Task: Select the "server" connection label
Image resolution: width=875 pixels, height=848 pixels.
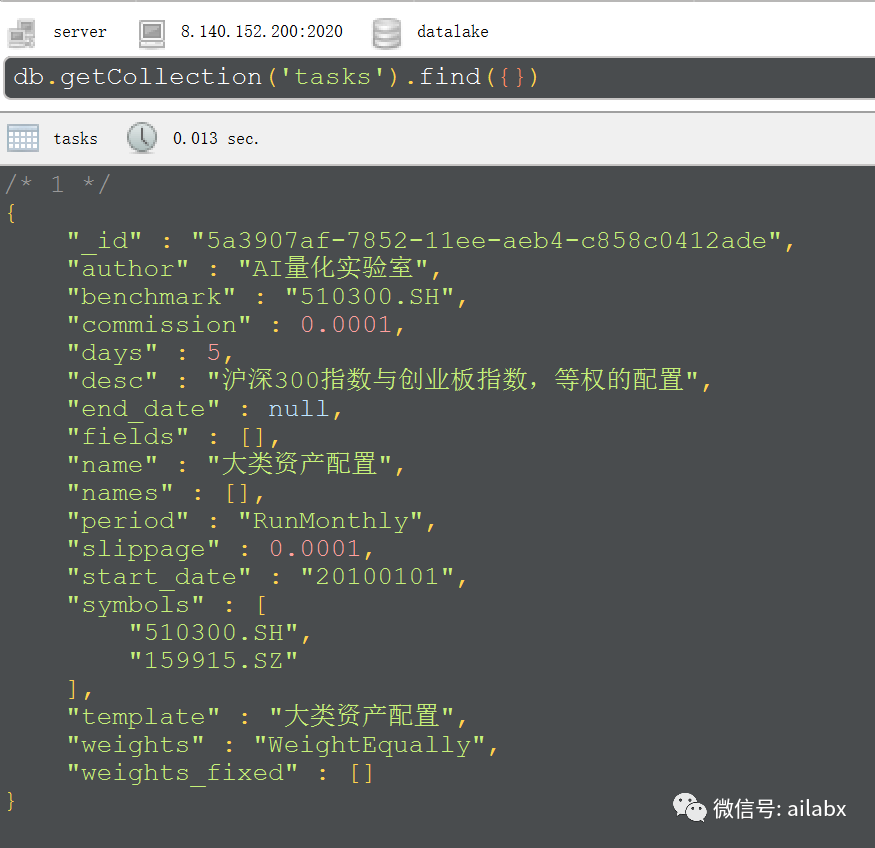Action: pyautogui.click(x=80, y=32)
